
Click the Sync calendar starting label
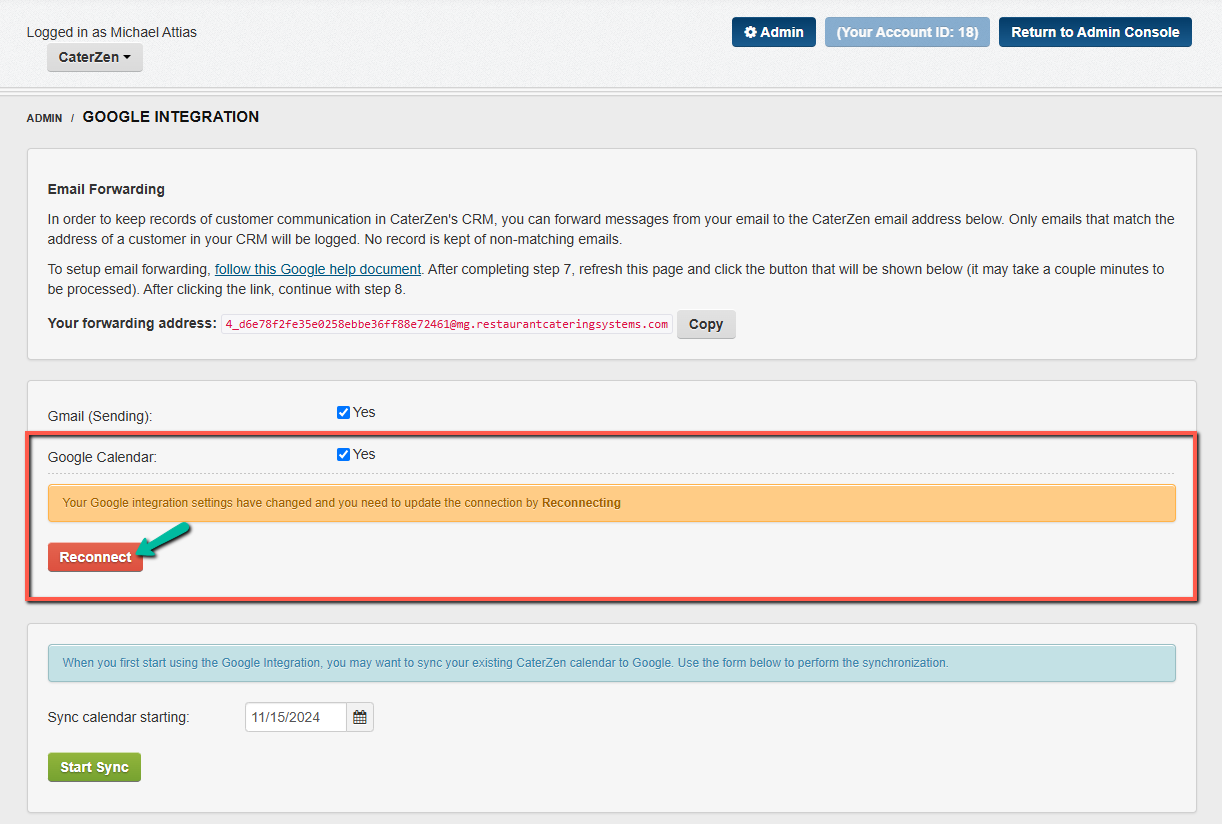pyautogui.click(x=118, y=717)
